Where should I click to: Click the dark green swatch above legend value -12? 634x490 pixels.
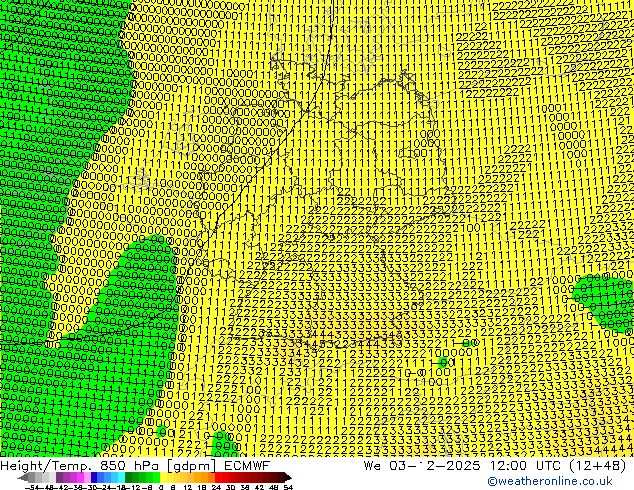129,477
